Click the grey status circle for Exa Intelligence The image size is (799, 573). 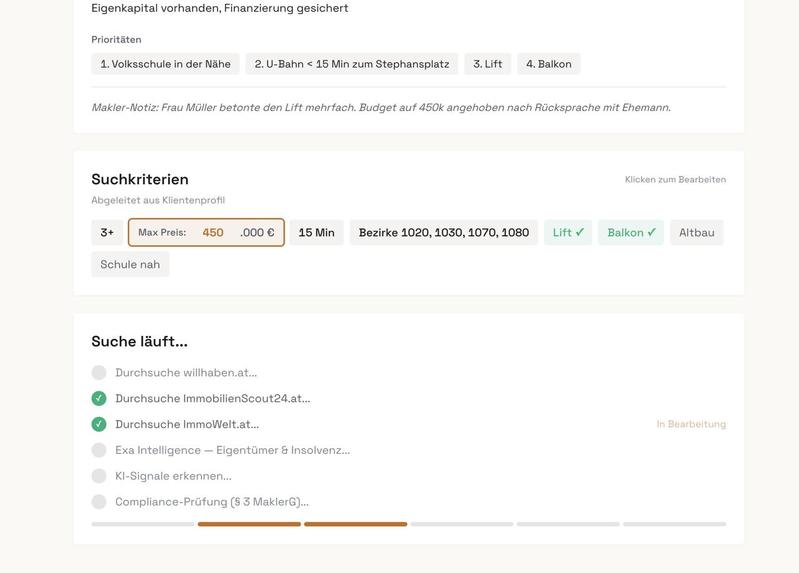point(99,450)
